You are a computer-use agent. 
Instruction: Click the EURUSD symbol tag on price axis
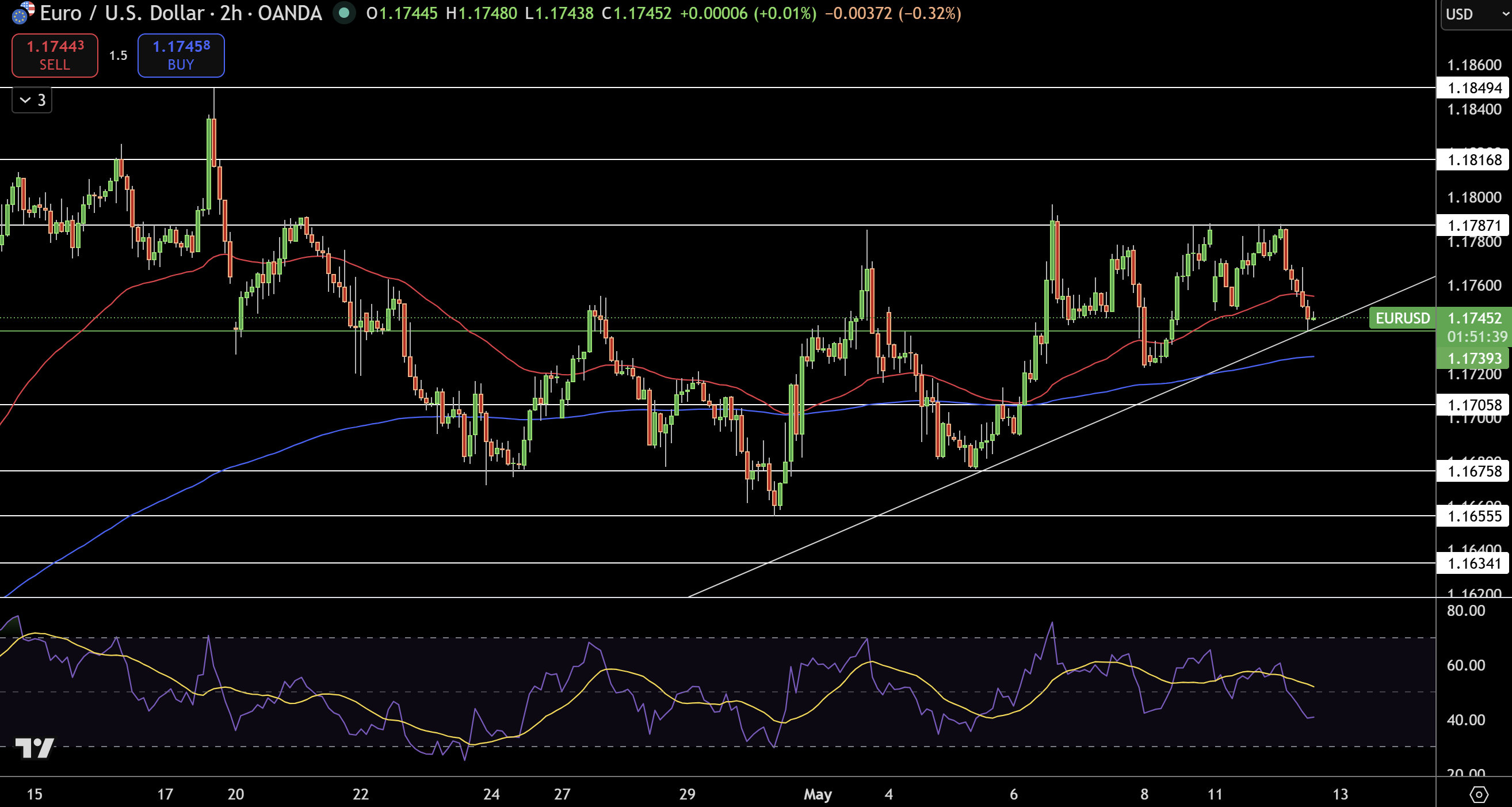pyautogui.click(x=1402, y=318)
